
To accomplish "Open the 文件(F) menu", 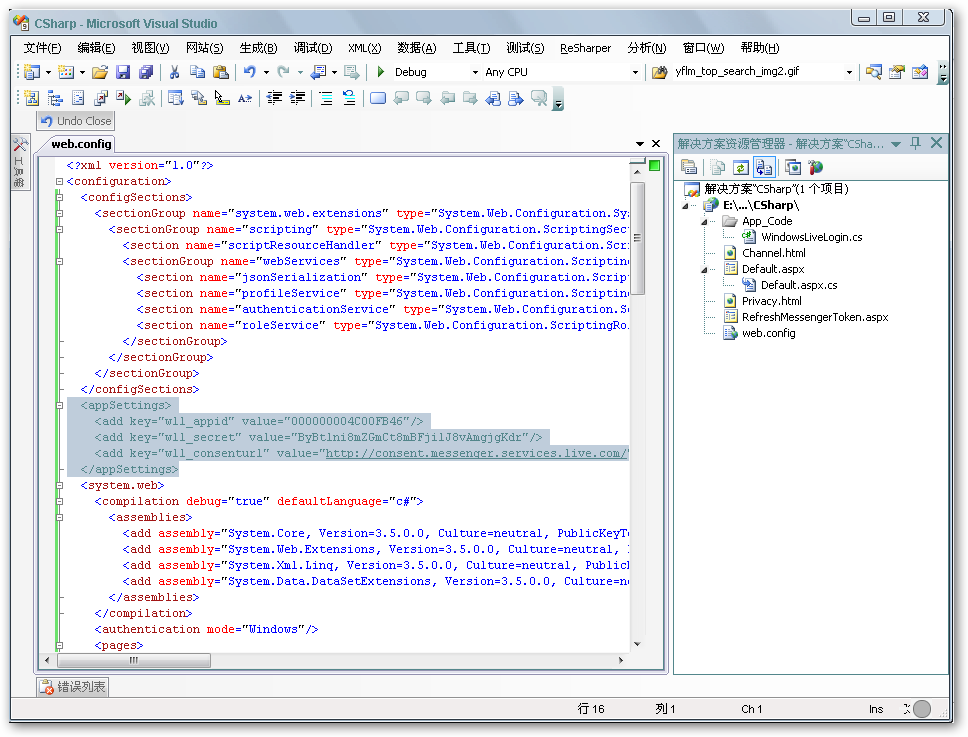I will pyautogui.click(x=43, y=48).
